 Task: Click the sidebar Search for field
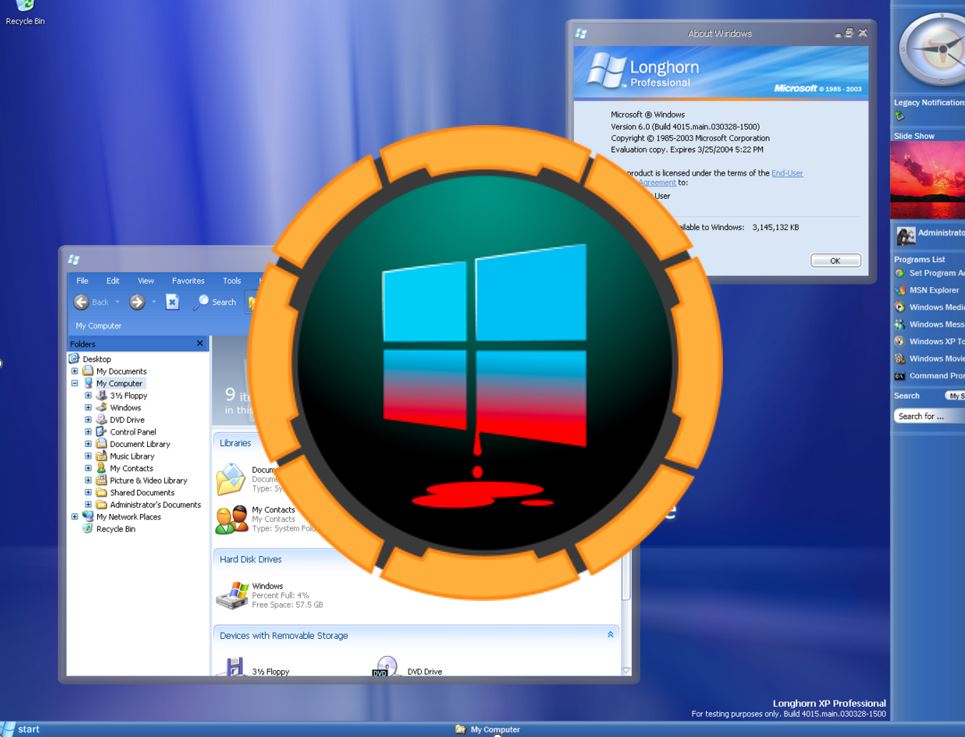click(x=928, y=416)
